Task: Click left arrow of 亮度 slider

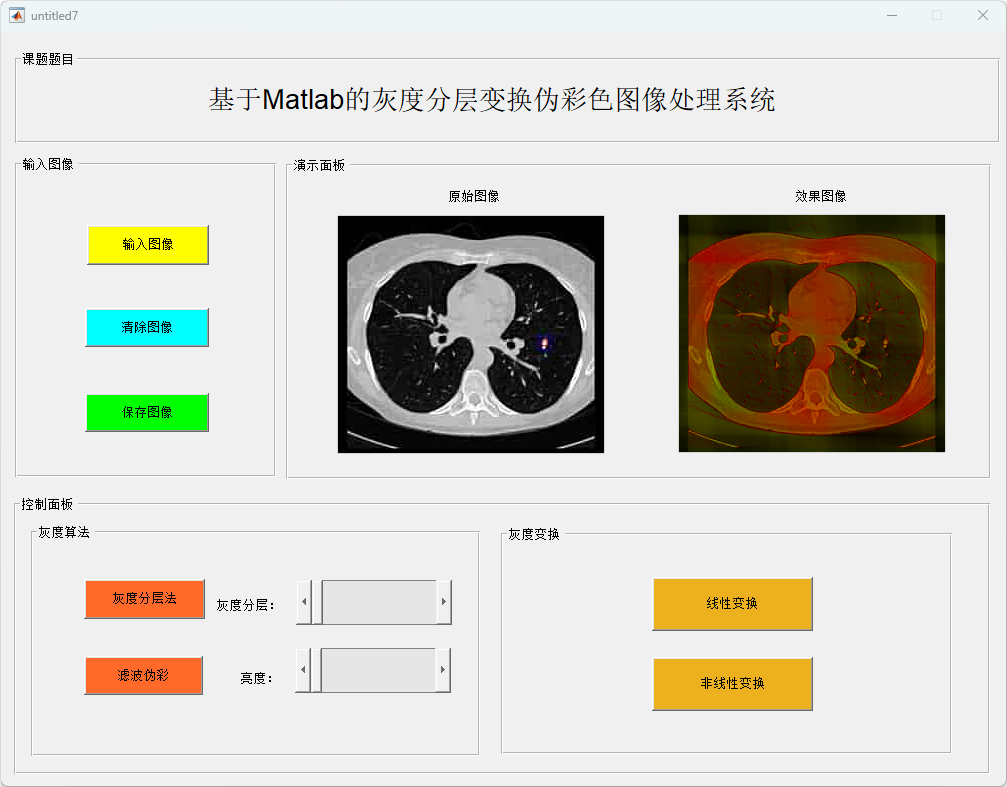Action: [303, 670]
